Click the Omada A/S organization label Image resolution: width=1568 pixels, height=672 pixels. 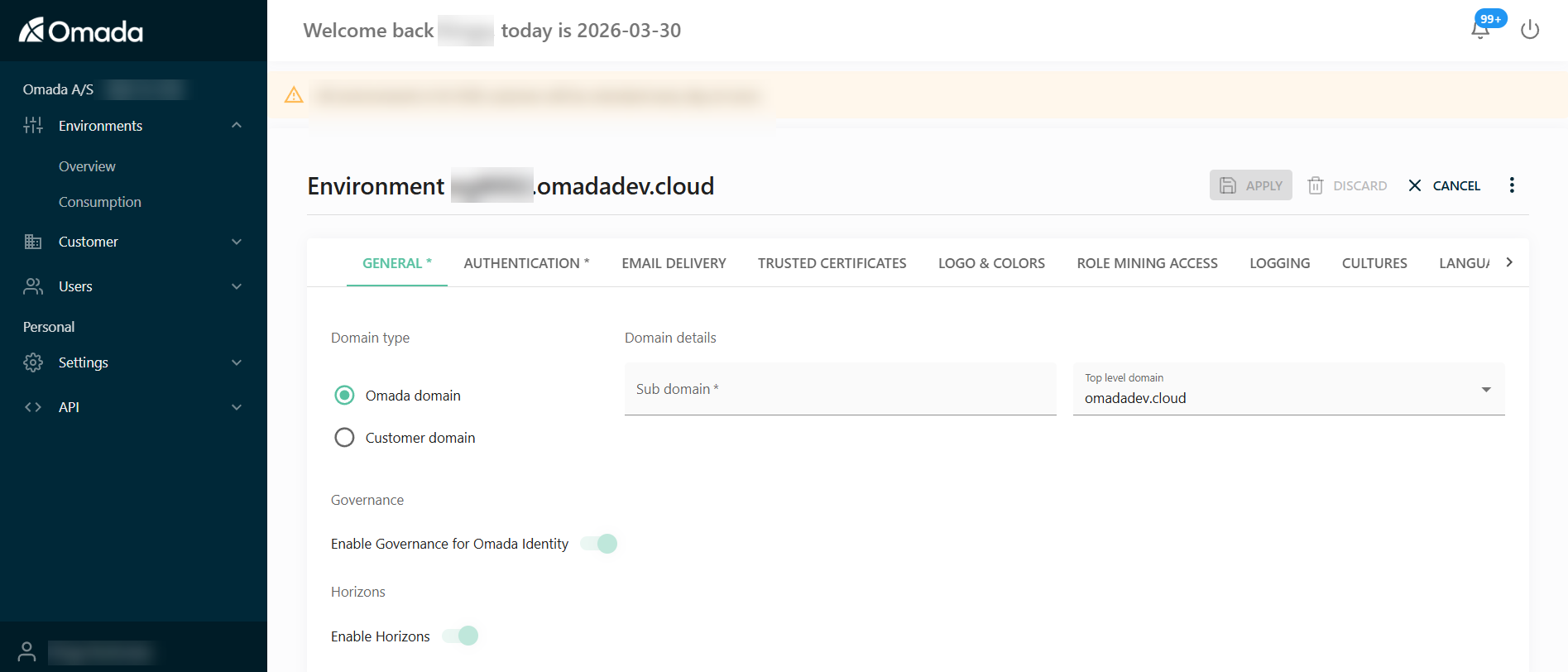tap(58, 89)
